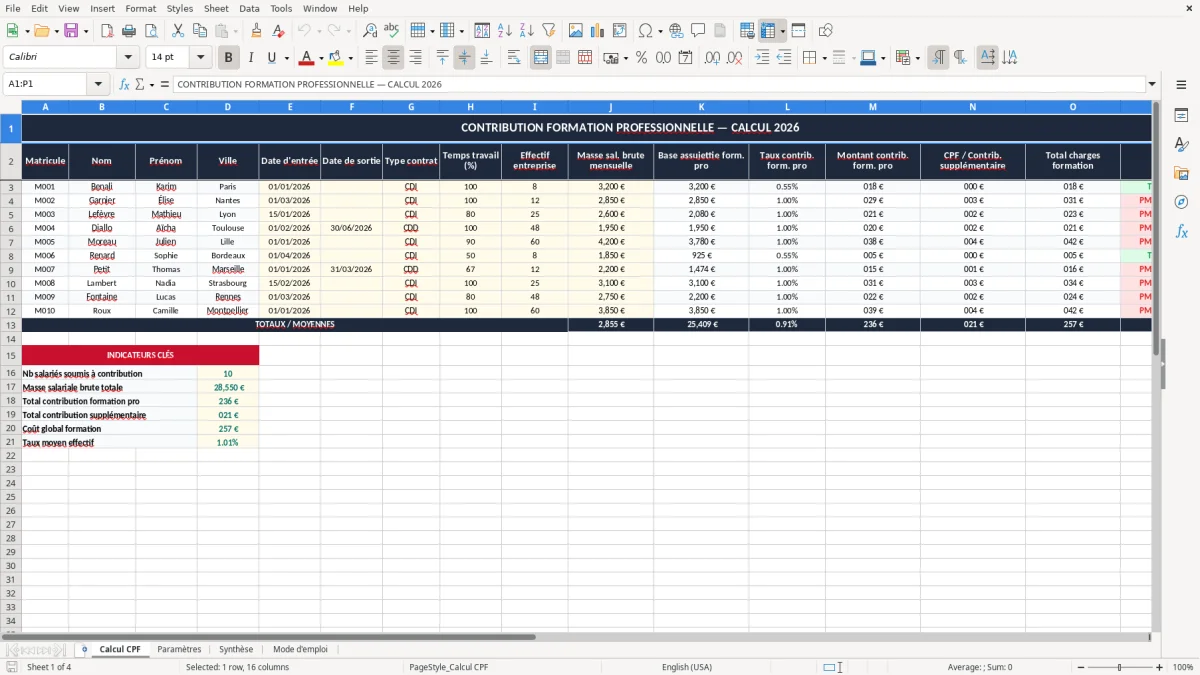Viewport: 1200px width, 675px height.
Task: Insert a comment
Action: (x=698, y=31)
